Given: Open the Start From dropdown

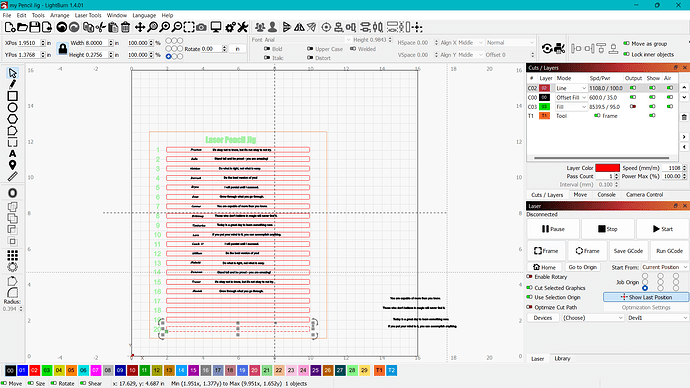Looking at the screenshot, I should 664,267.
